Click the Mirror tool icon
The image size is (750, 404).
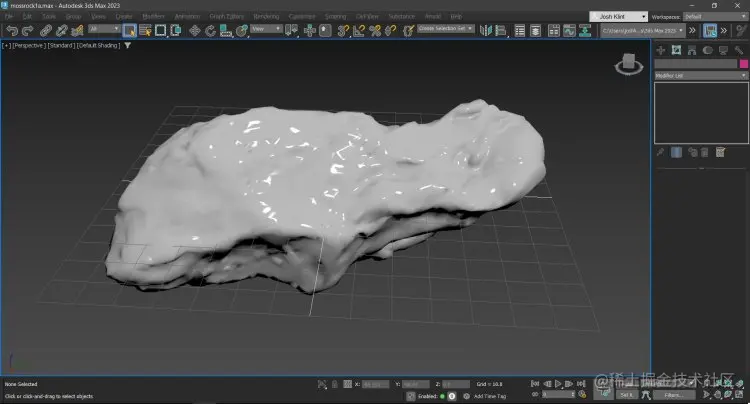(485, 31)
